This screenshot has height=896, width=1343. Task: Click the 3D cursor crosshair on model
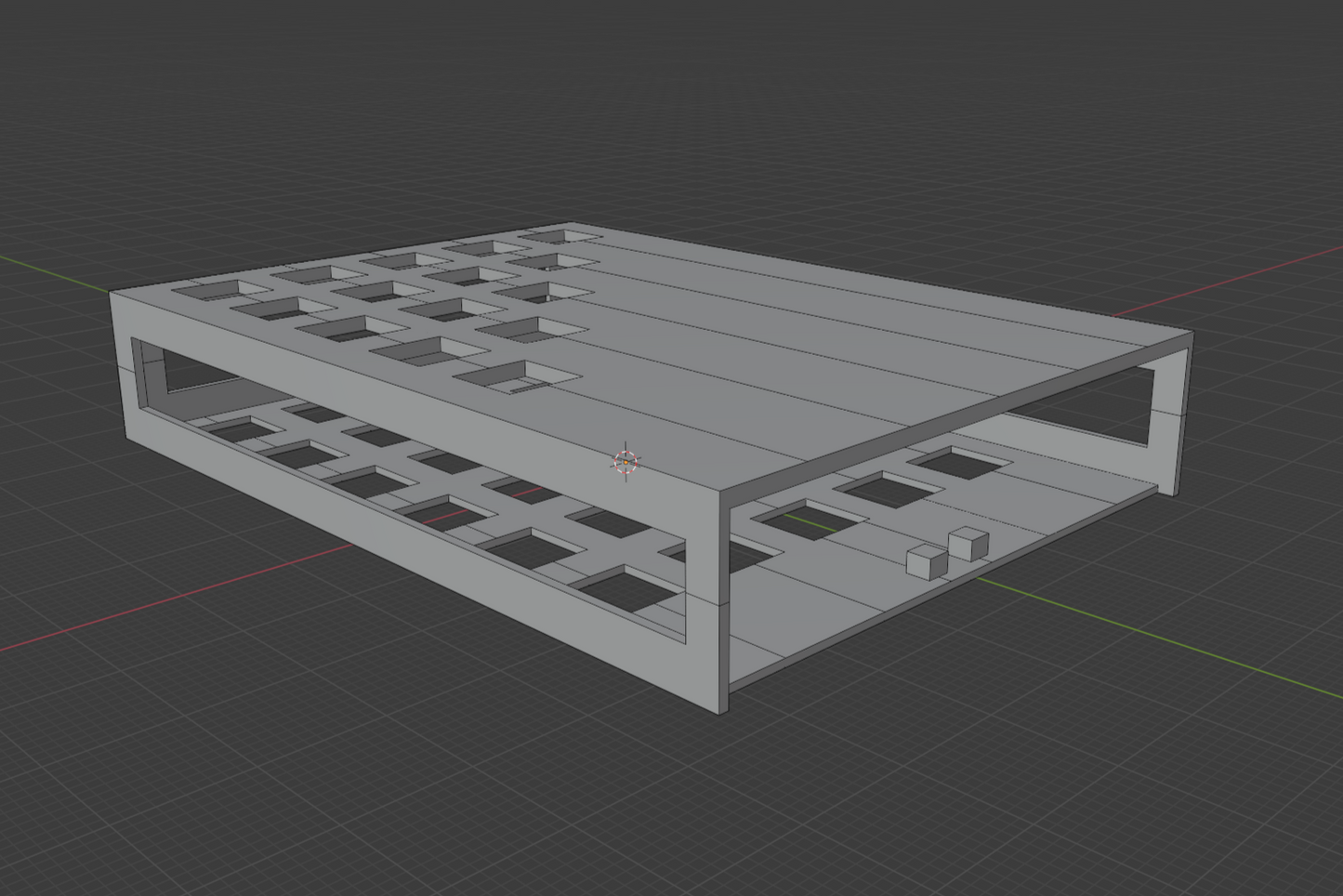point(626,461)
